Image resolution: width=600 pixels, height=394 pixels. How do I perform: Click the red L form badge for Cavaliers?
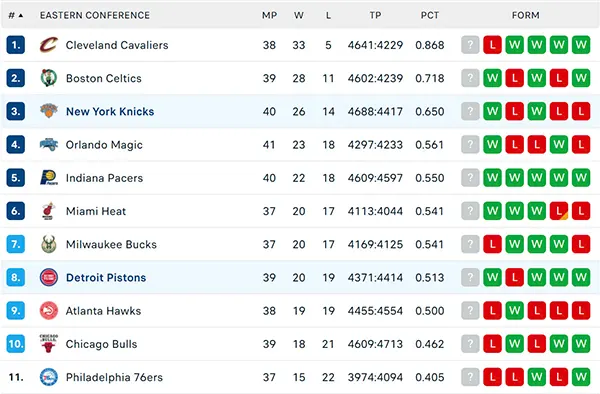(492, 45)
